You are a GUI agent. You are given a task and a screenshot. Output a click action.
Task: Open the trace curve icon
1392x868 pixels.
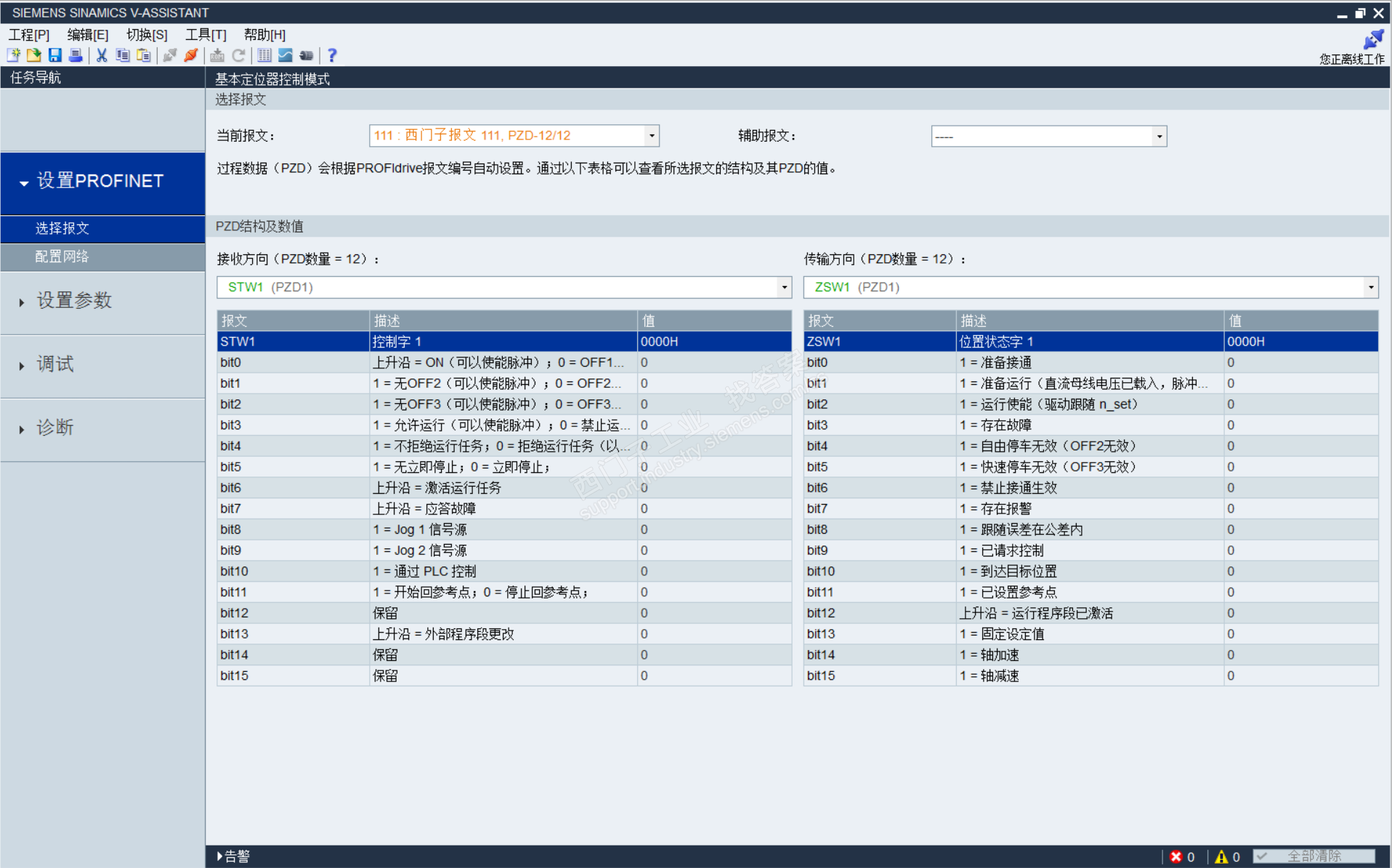click(x=286, y=55)
